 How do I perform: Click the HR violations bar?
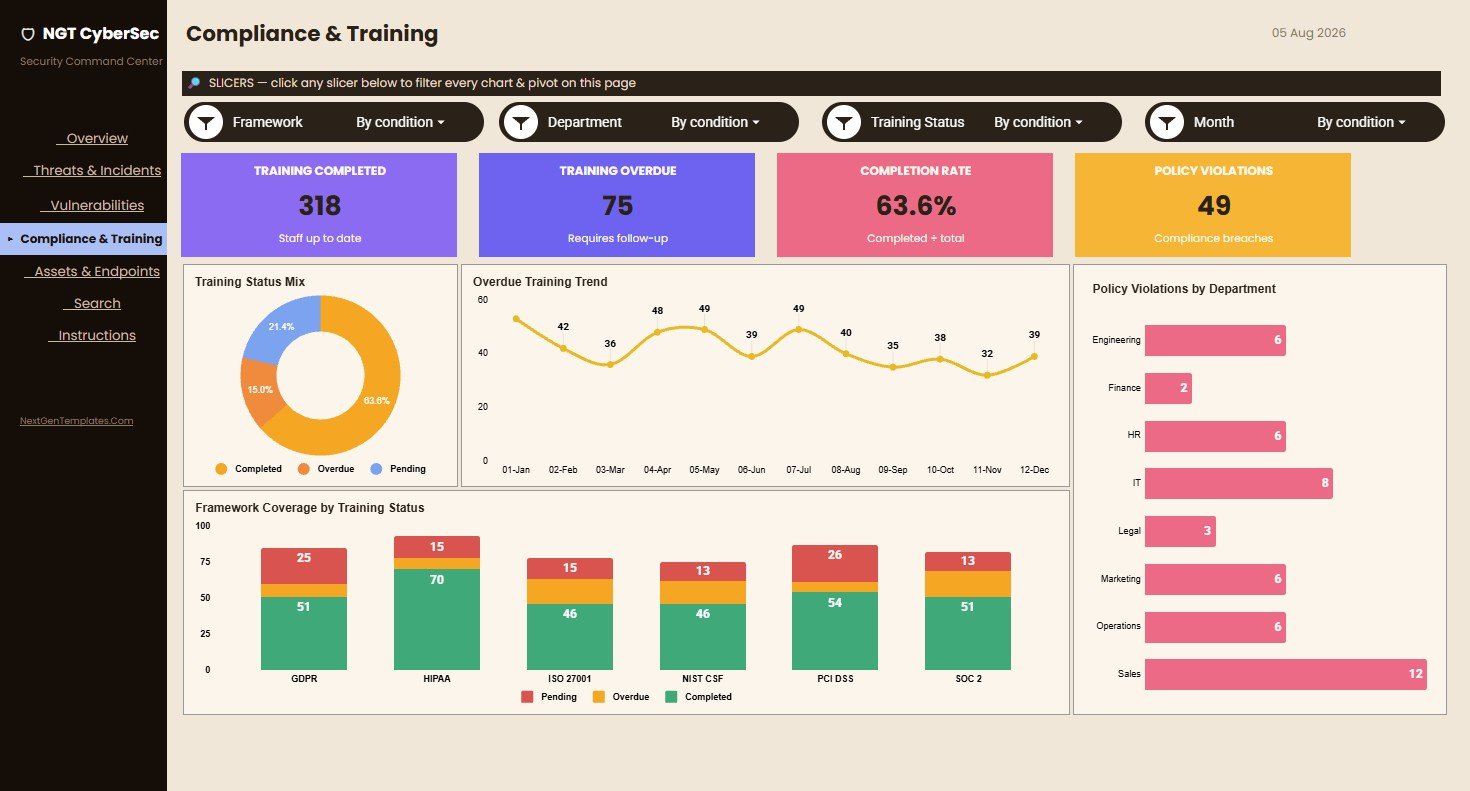[1215, 436]
